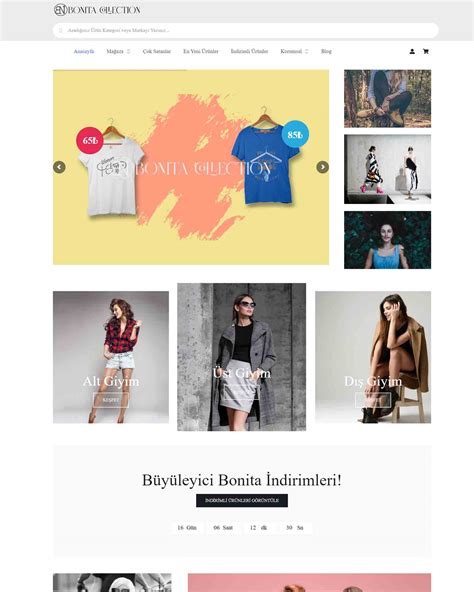The width and height of the screenshot is (474, 592).
Task: Click the red 65₺ price badge
Action: pos(90,140)
